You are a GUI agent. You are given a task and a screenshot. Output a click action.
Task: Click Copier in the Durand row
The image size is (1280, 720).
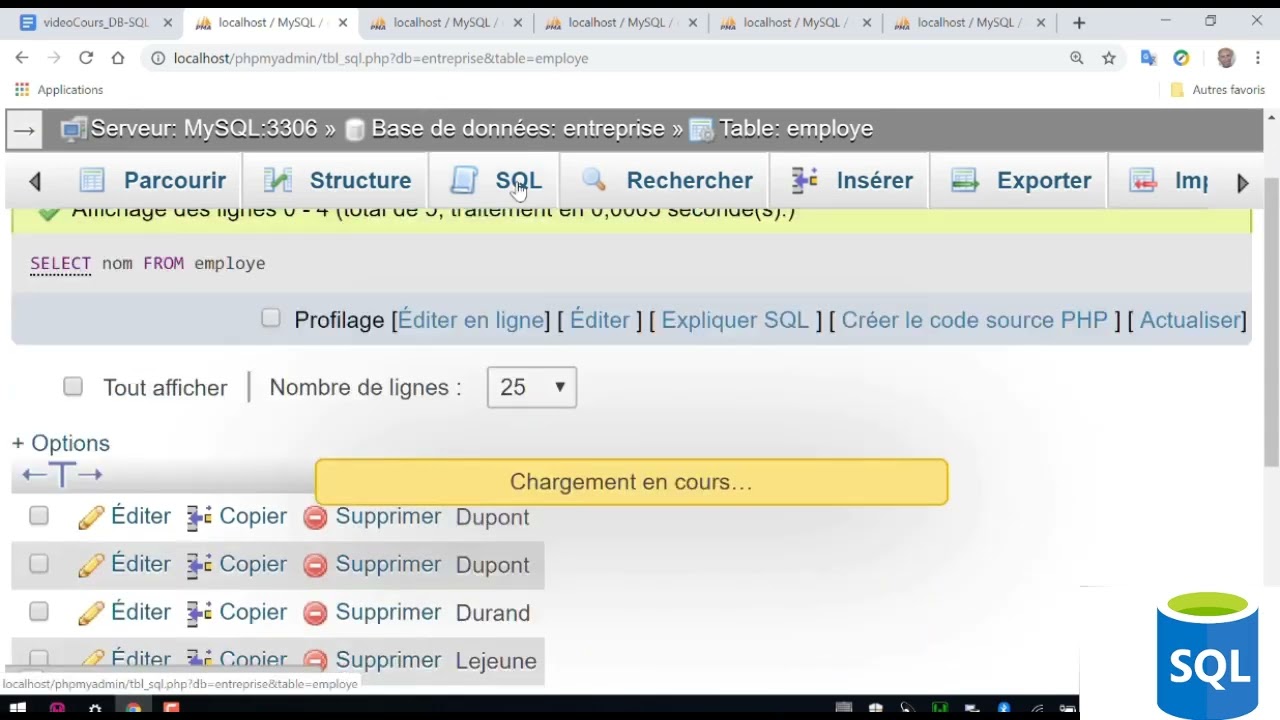coord(253,612)
